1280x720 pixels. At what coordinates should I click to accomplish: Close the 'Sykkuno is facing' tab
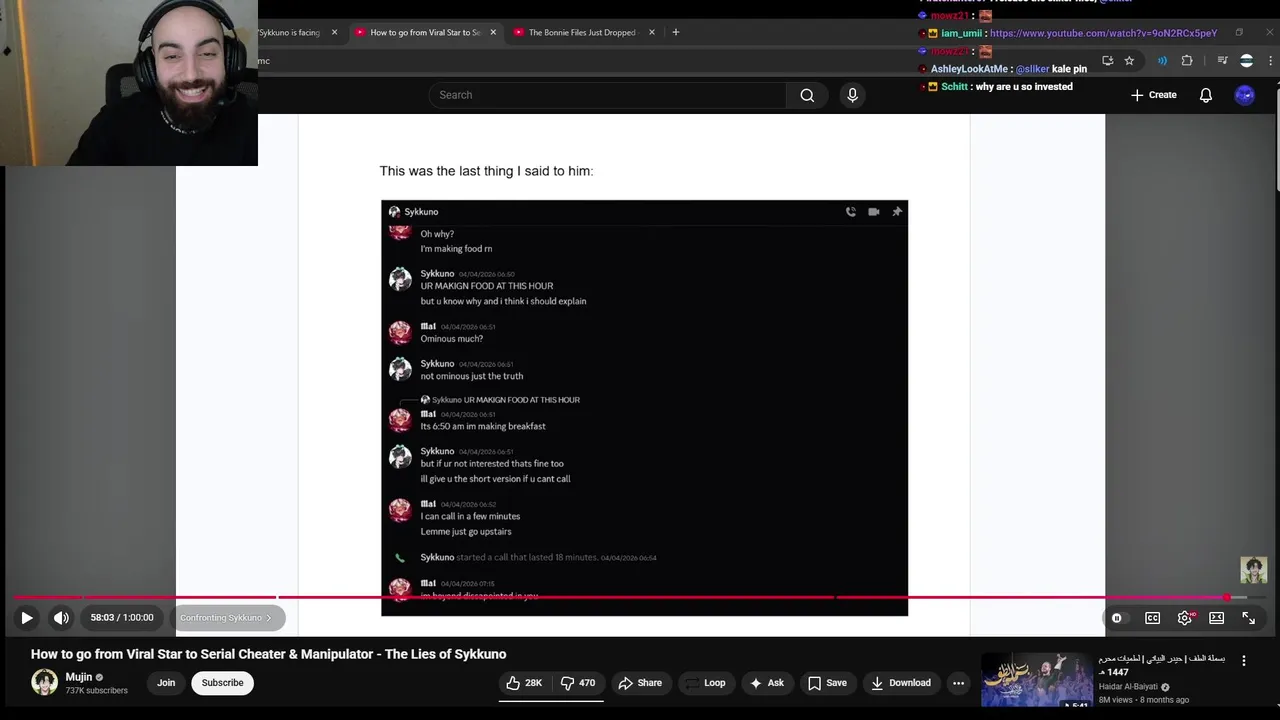point(334,32)
